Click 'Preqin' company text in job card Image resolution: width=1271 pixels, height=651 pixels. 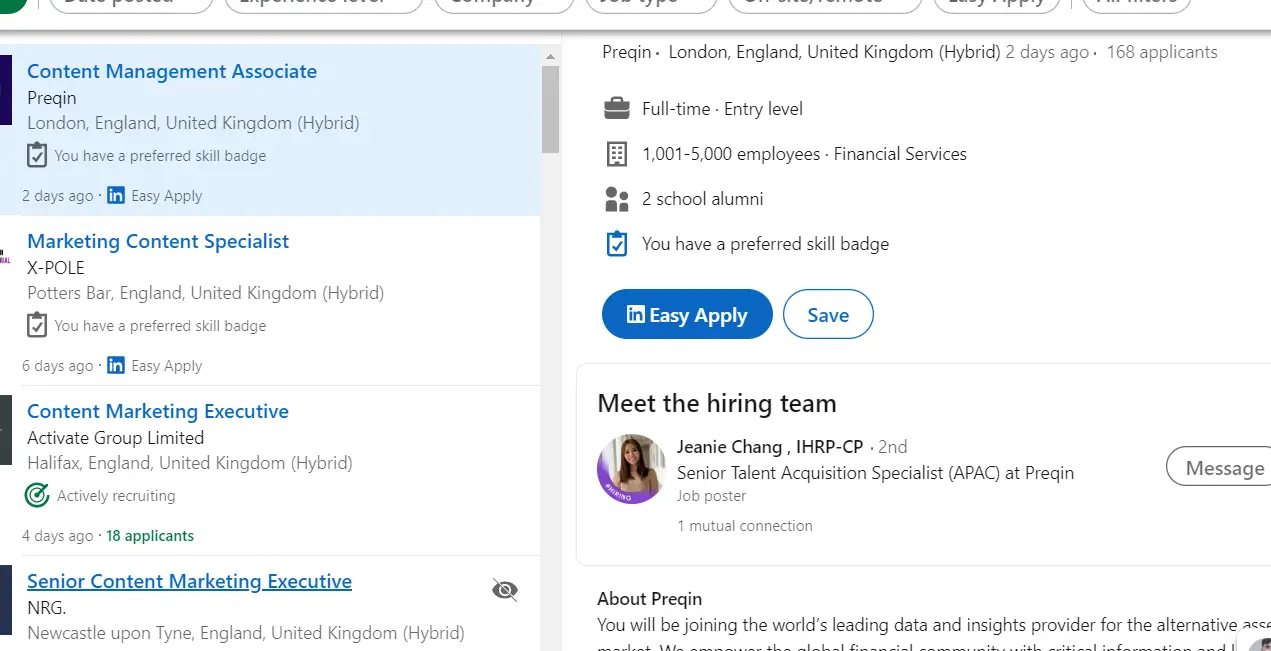[52, 98]
